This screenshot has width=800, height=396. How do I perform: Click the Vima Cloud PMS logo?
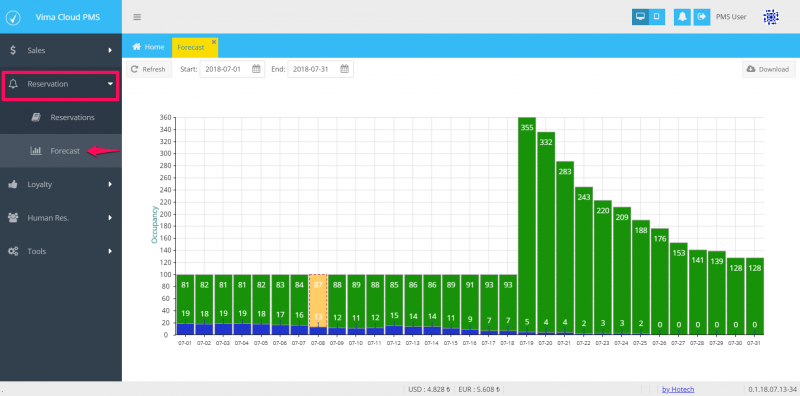tap(13, 17)
